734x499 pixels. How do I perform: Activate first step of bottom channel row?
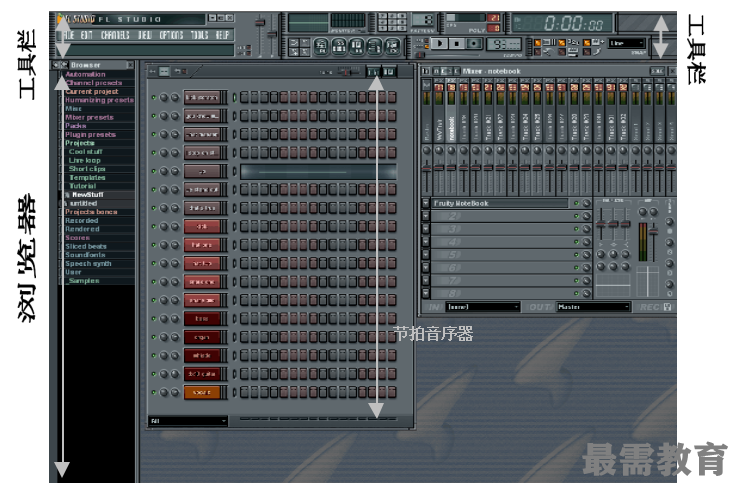[x=245, y=392]
